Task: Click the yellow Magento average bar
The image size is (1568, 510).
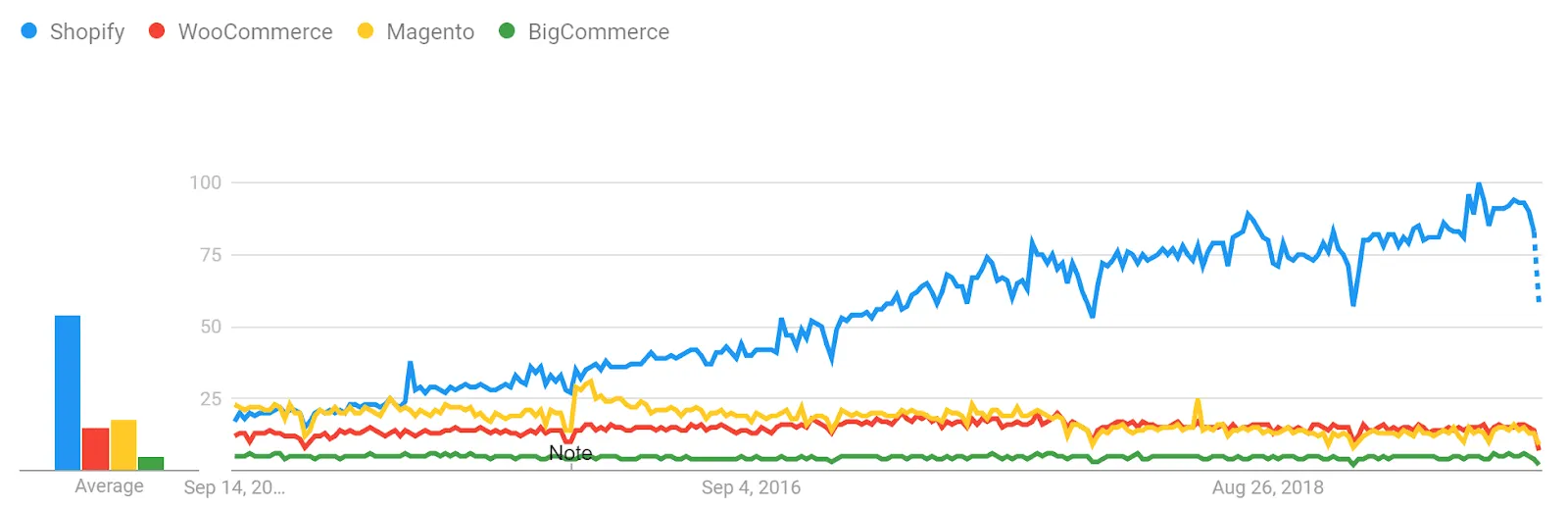Action: [x=123, y=444]
